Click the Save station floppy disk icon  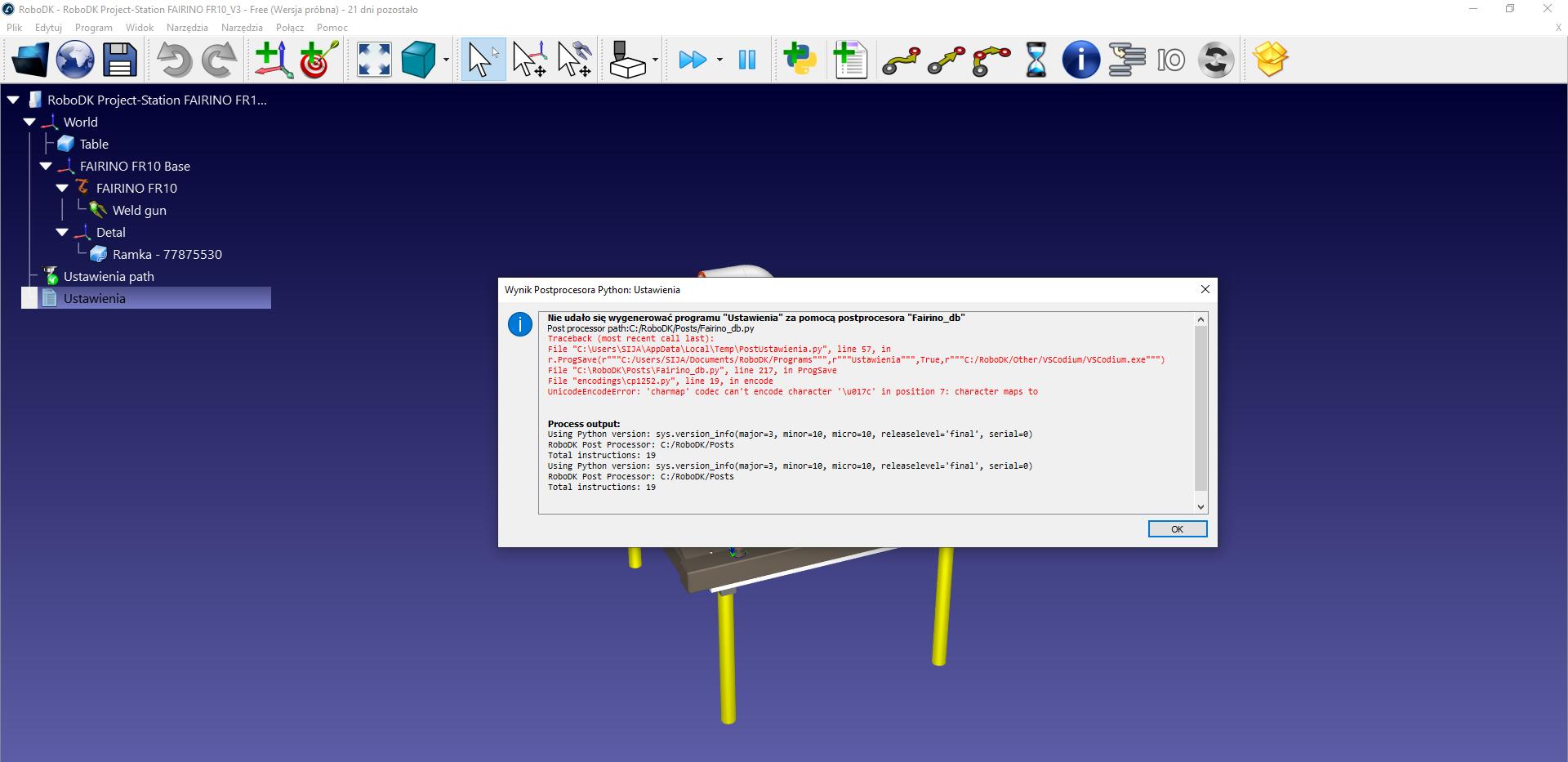tap(120, 60)
